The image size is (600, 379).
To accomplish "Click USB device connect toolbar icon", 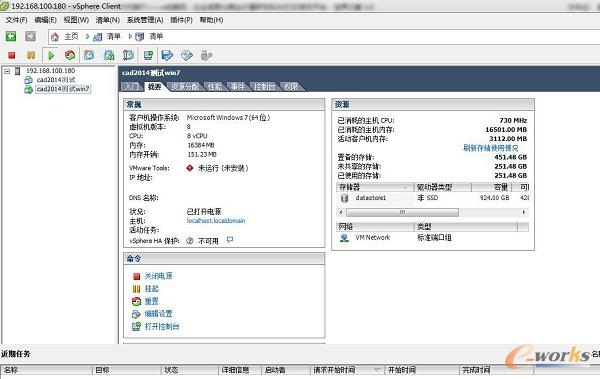I will click(x=206, y=56).
